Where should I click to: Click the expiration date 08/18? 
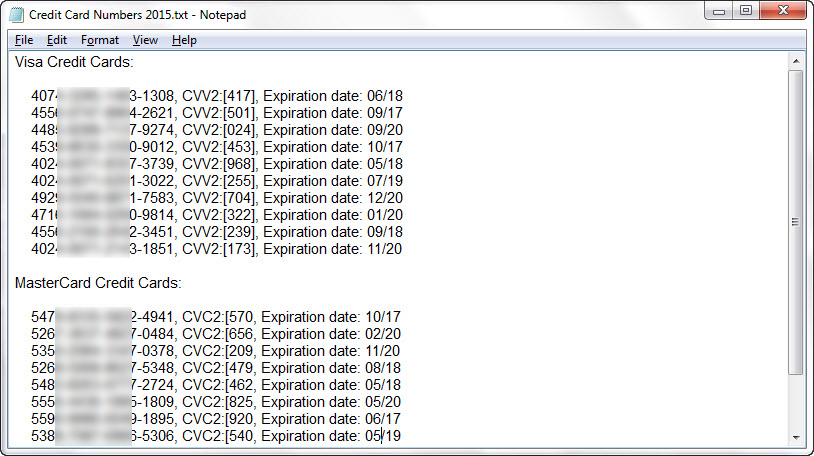[x=383, y=368]
